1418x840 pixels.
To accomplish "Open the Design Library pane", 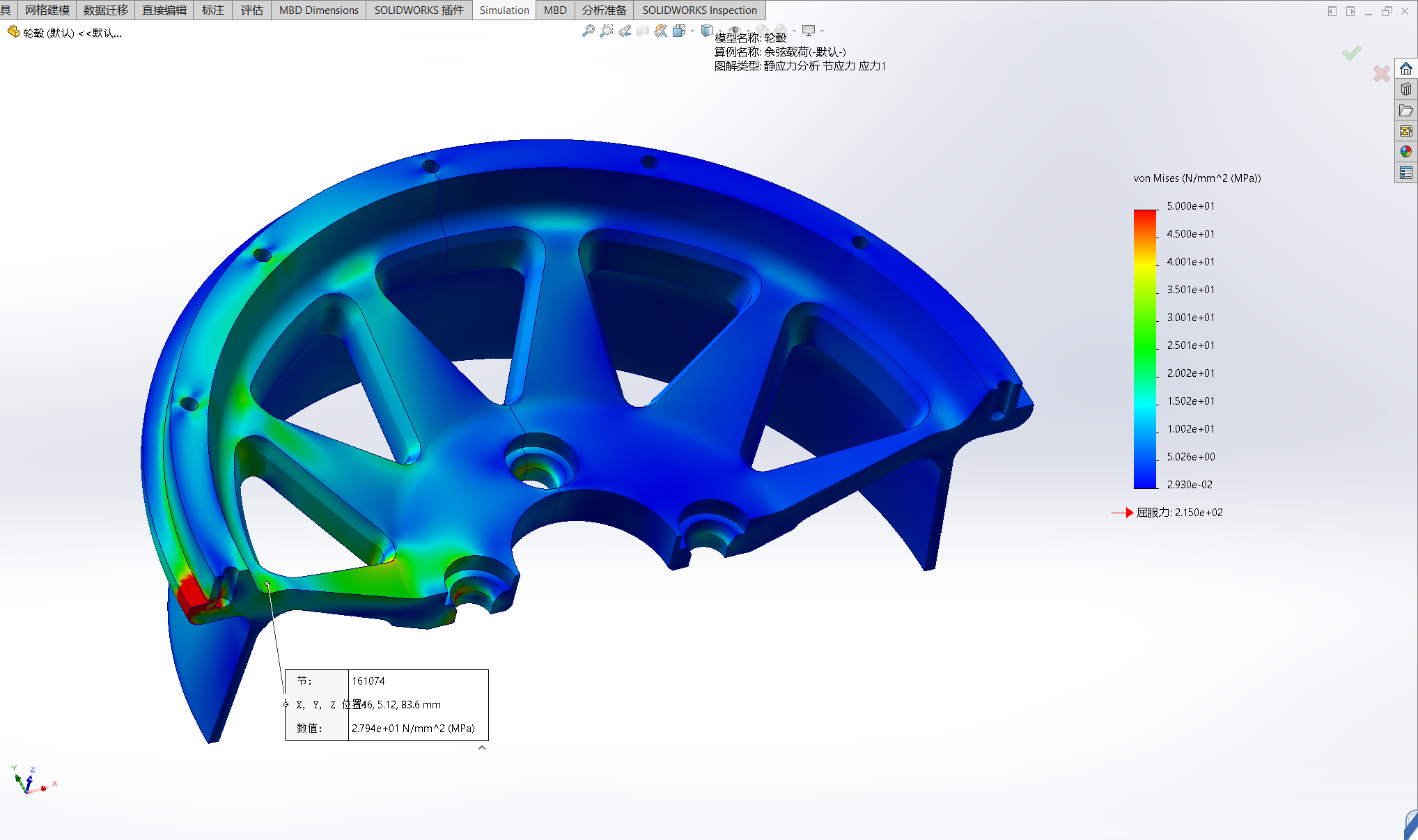I will click(1406, 89).
